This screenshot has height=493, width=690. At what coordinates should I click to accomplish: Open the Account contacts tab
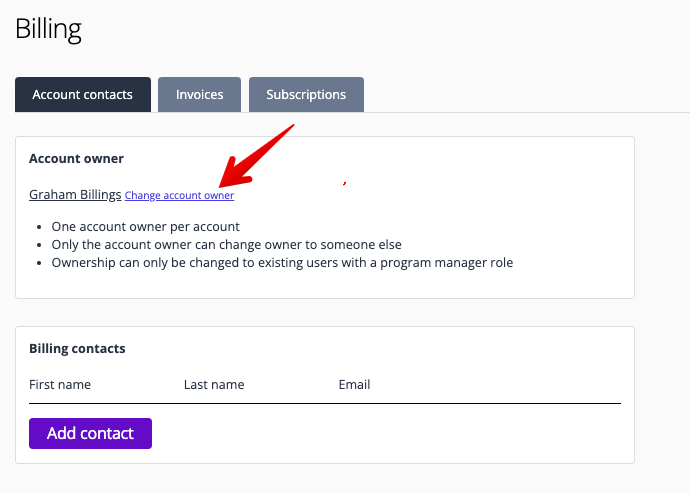click(x=83, y=95)
